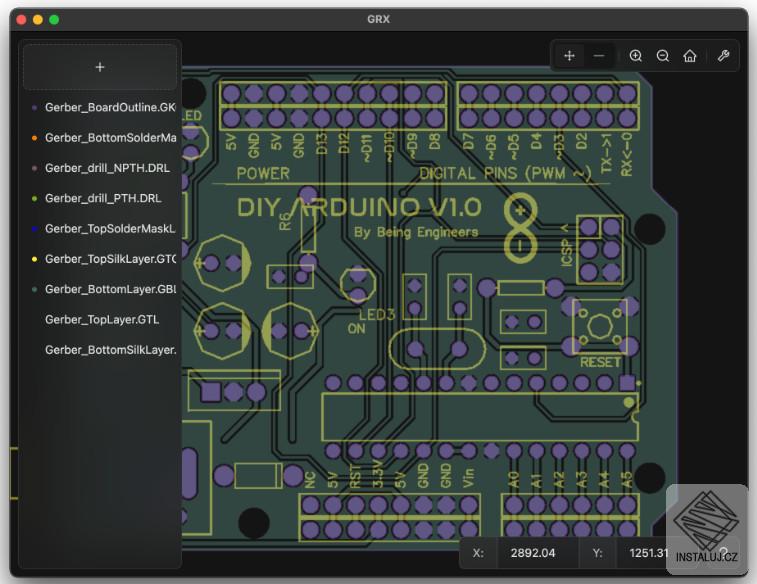Click the LED3 ON label on the board
The width and height of the screenshot is (757, 584).
coord(371,322)
